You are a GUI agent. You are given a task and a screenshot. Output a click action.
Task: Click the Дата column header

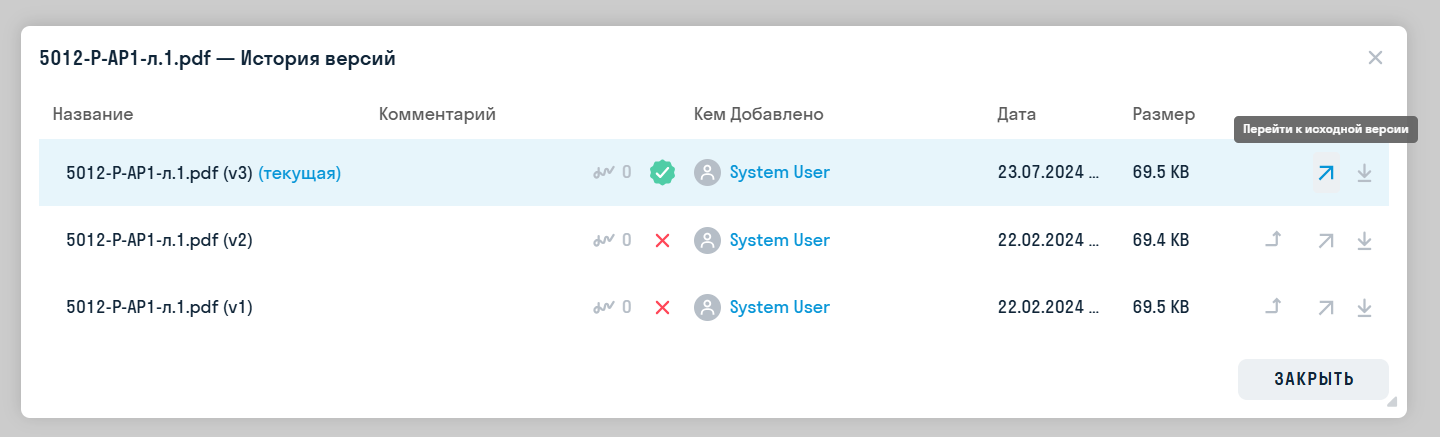point(1016,114)
